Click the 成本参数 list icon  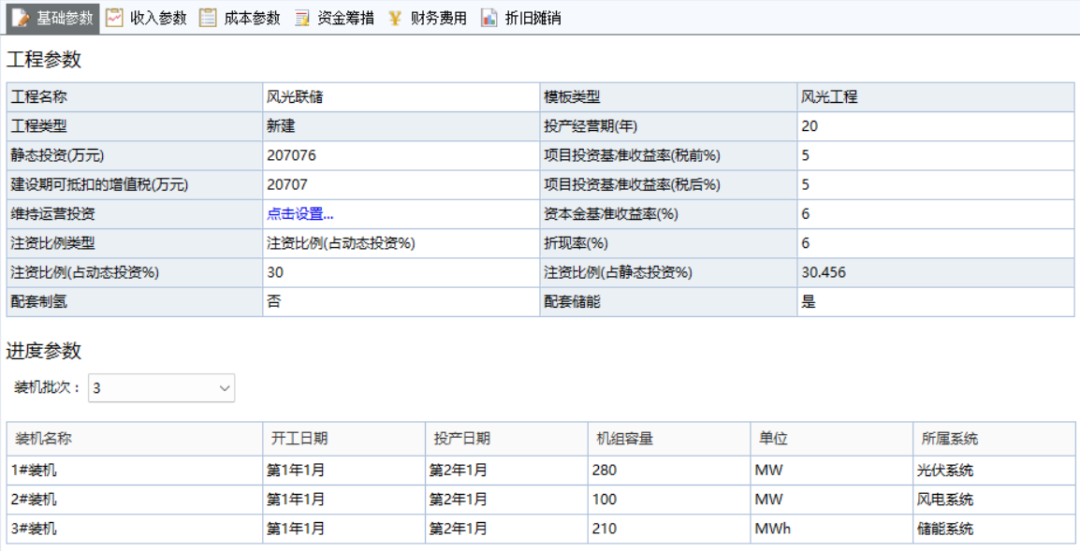tap(208, 18)
